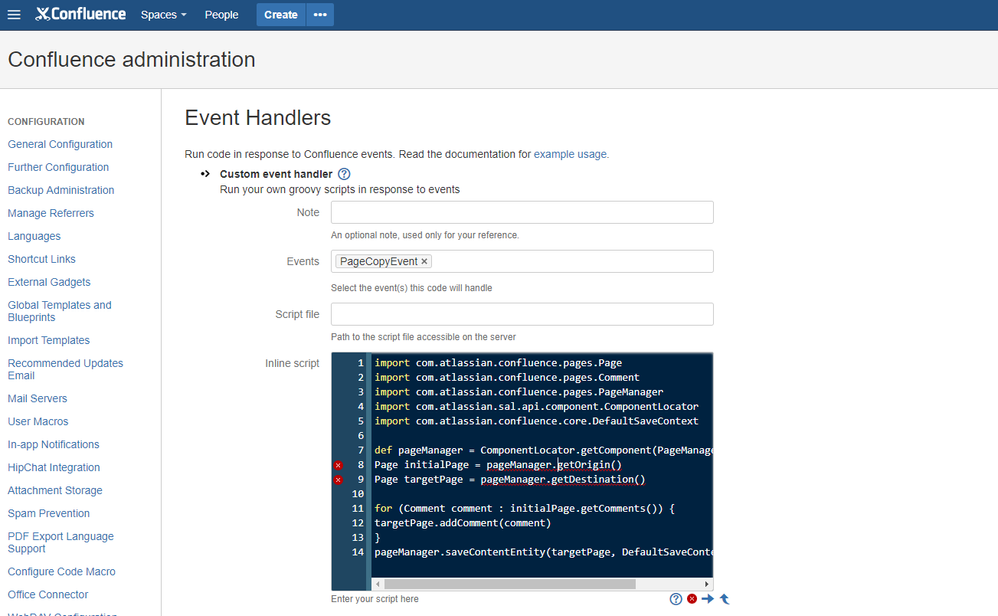Go to Confluence home via the logo

coord(80,14)
